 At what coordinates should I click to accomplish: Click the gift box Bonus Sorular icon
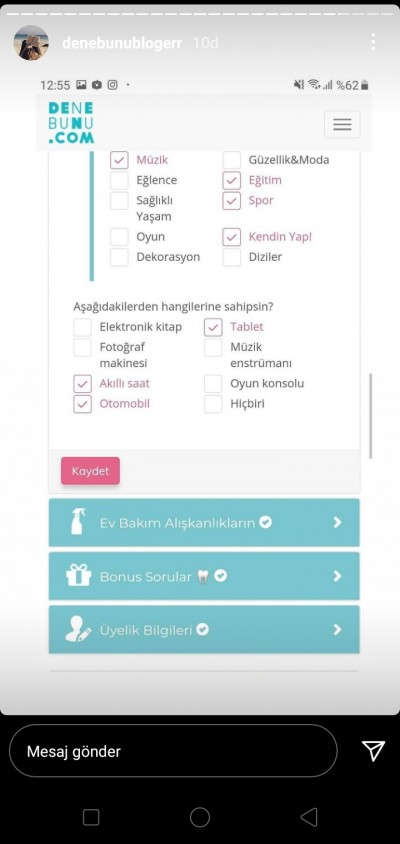click(79, 575)
